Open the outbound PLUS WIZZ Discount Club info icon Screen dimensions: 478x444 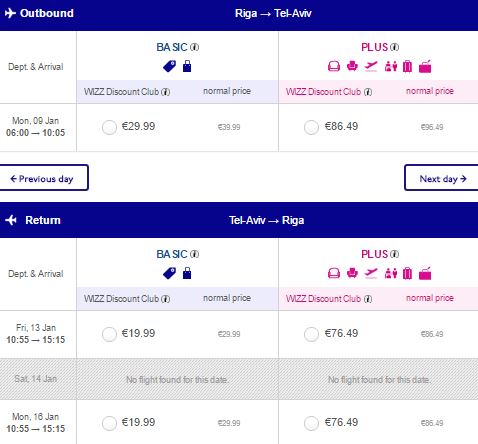pos(368,92)
